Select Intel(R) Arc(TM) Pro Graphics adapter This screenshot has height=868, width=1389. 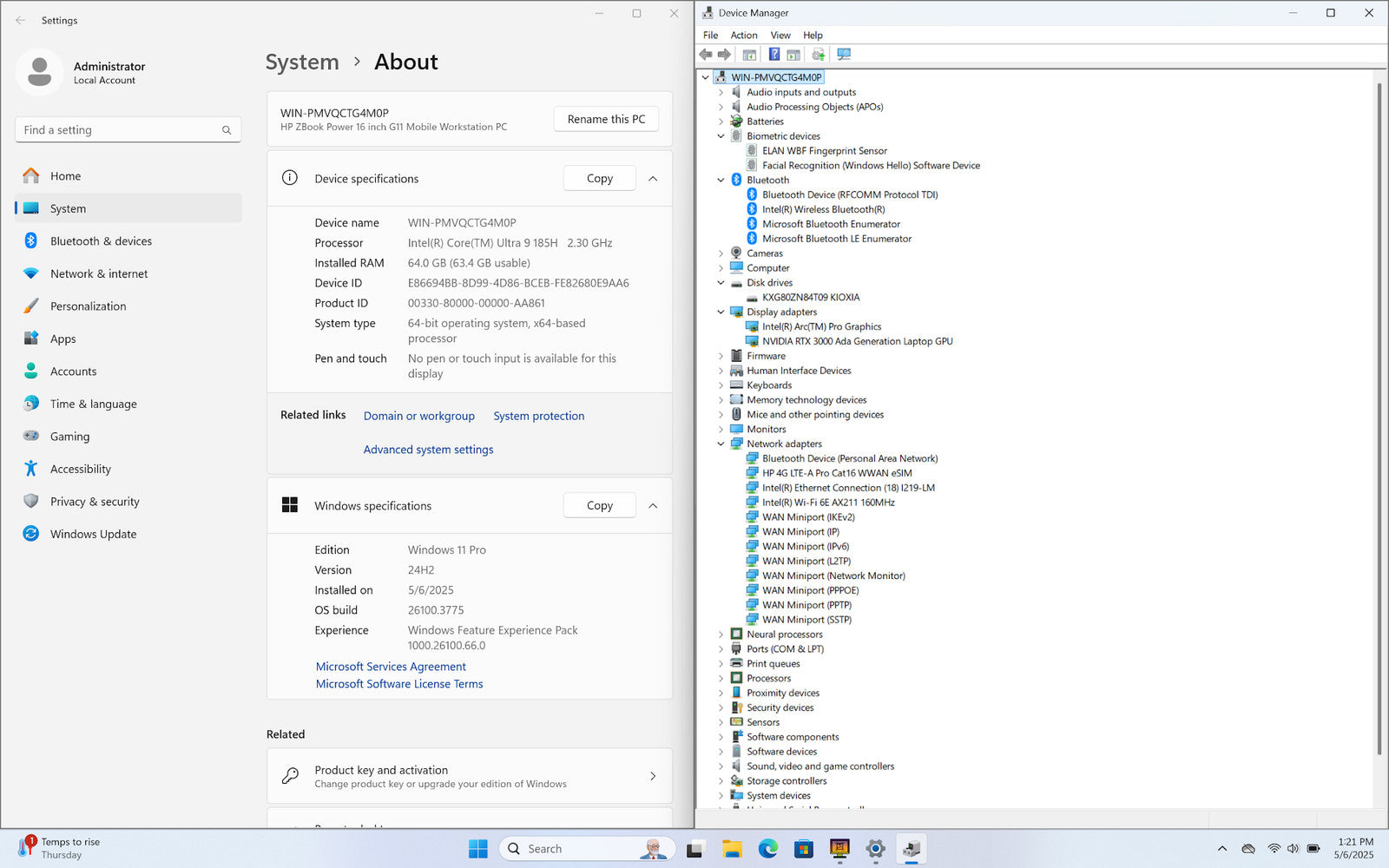821,326
